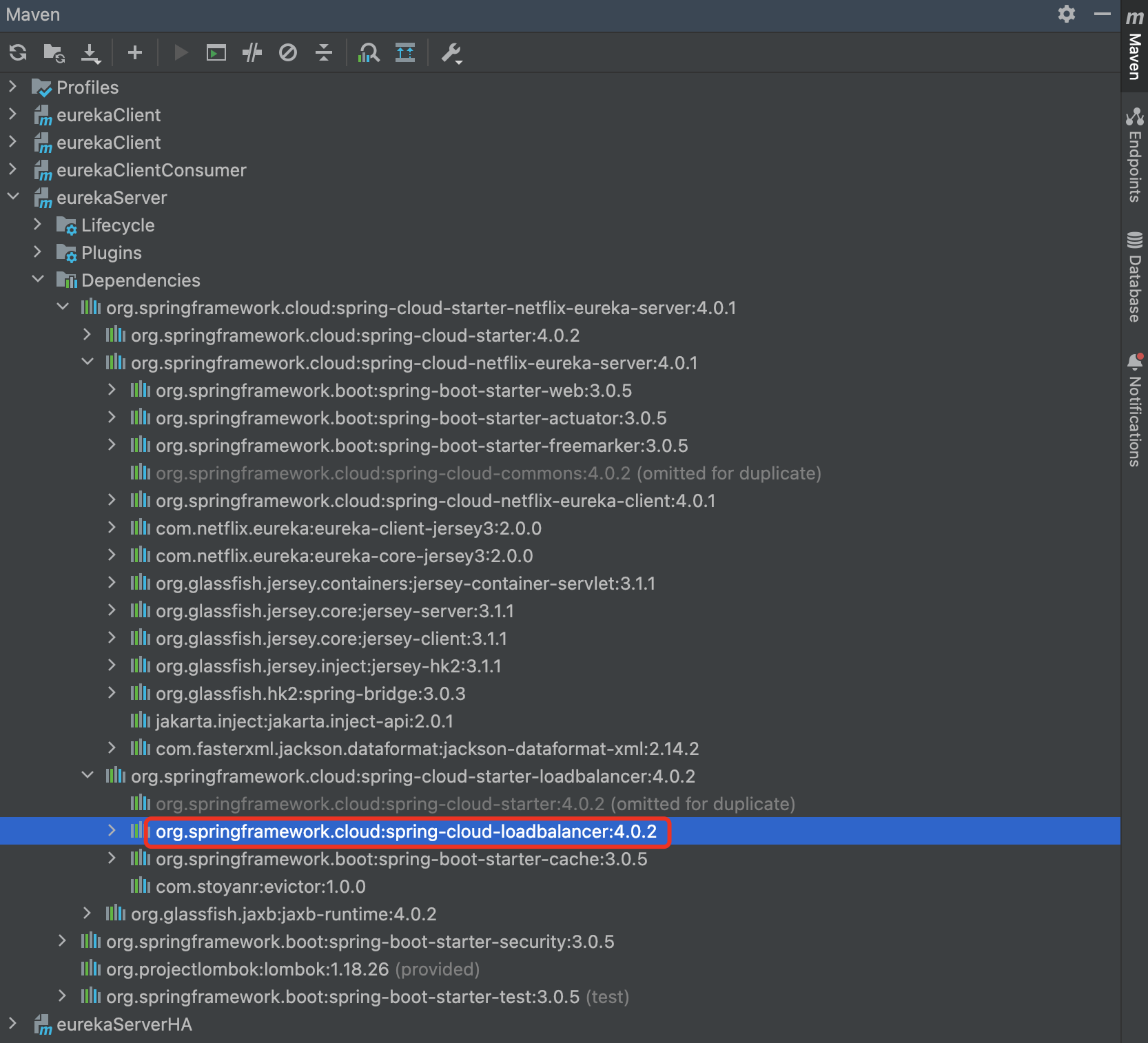Collapse spring-cloud-starter-loadbalancer:4.0.2 dependency
The width and height of the screenshot is (1148, 1043).
(x=87, y=776)
